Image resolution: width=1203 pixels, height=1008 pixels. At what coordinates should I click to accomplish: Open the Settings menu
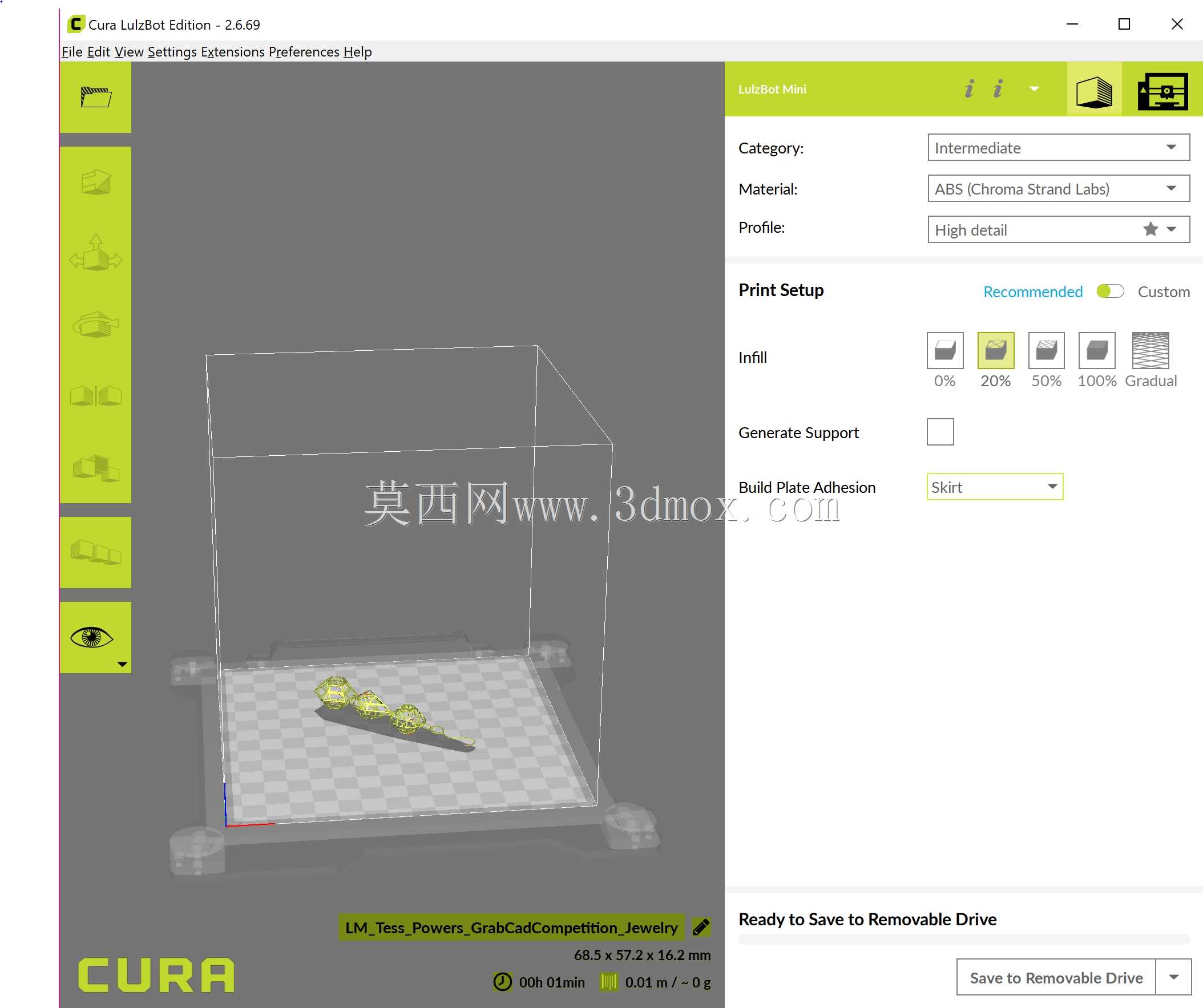(x=172, y=51)
